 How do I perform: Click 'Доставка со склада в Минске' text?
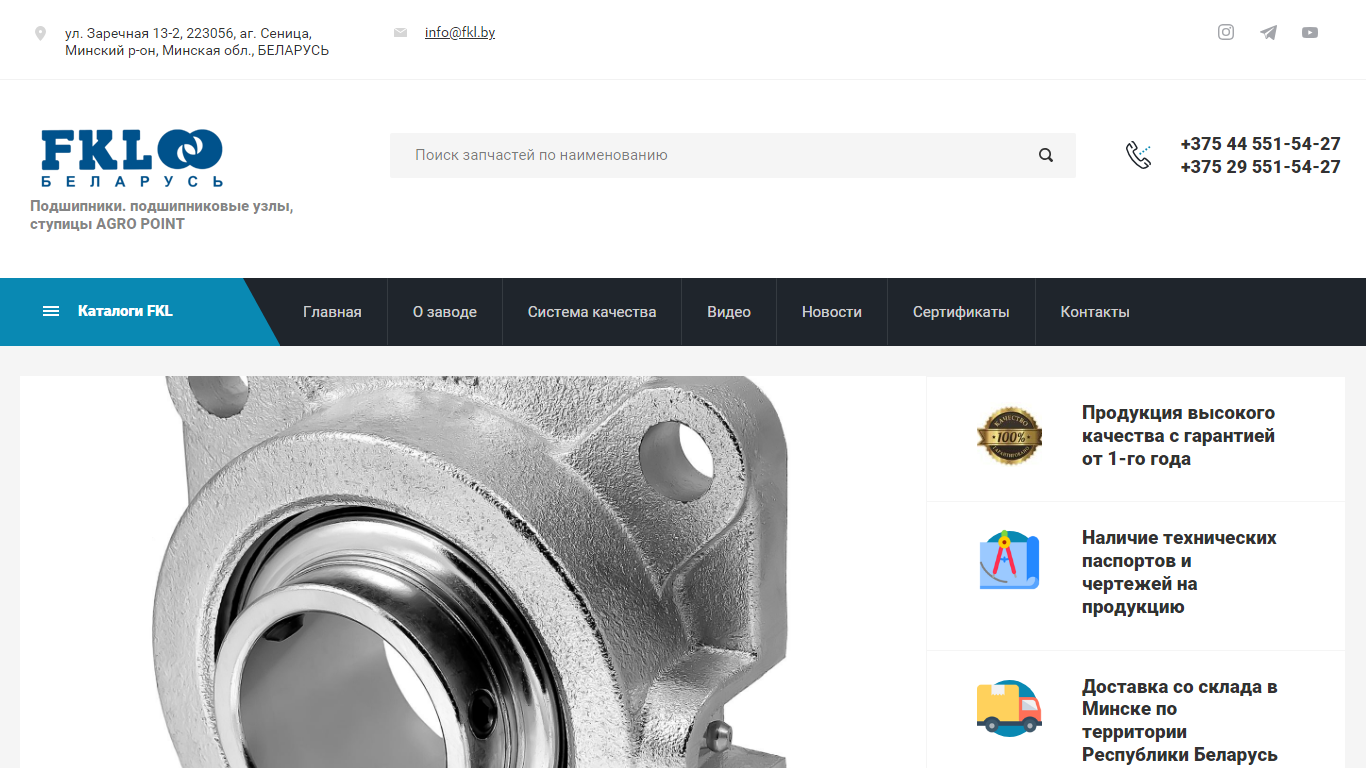(1180, 721)
